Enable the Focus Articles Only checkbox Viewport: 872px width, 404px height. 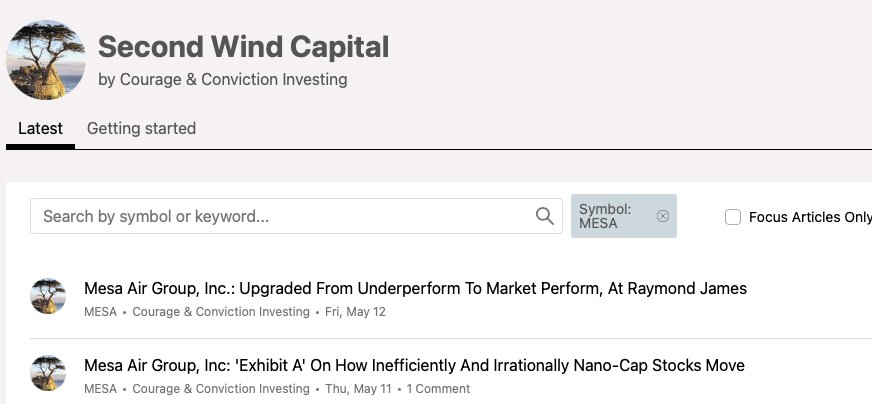point(733,217)
